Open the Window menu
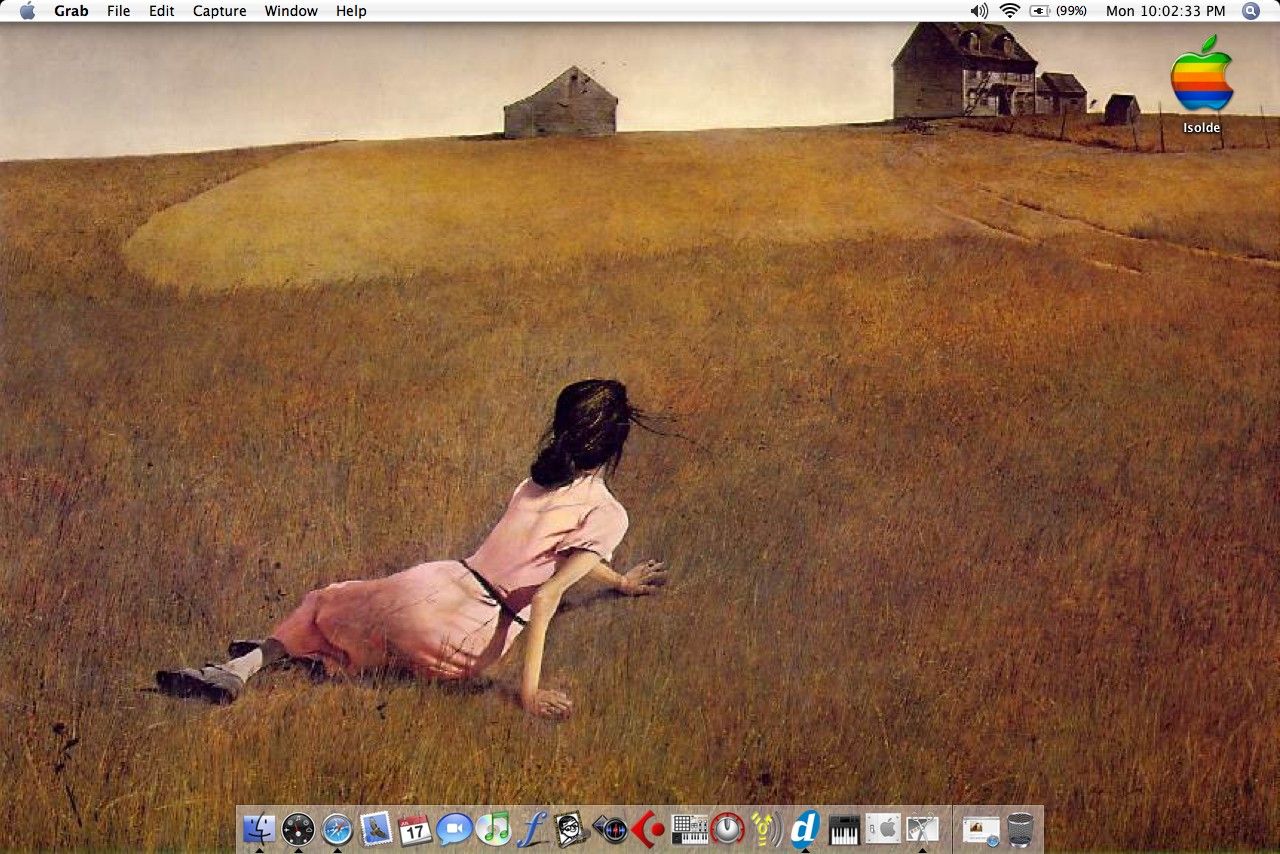 tap(291, 11)
